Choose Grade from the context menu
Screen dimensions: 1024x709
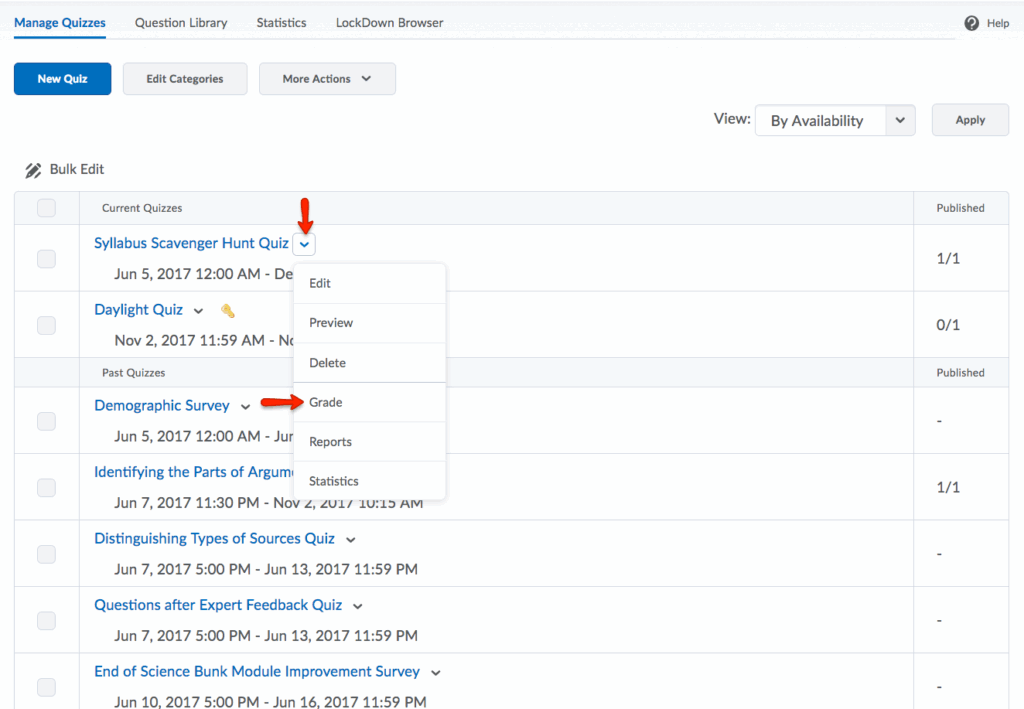point(326,402)
